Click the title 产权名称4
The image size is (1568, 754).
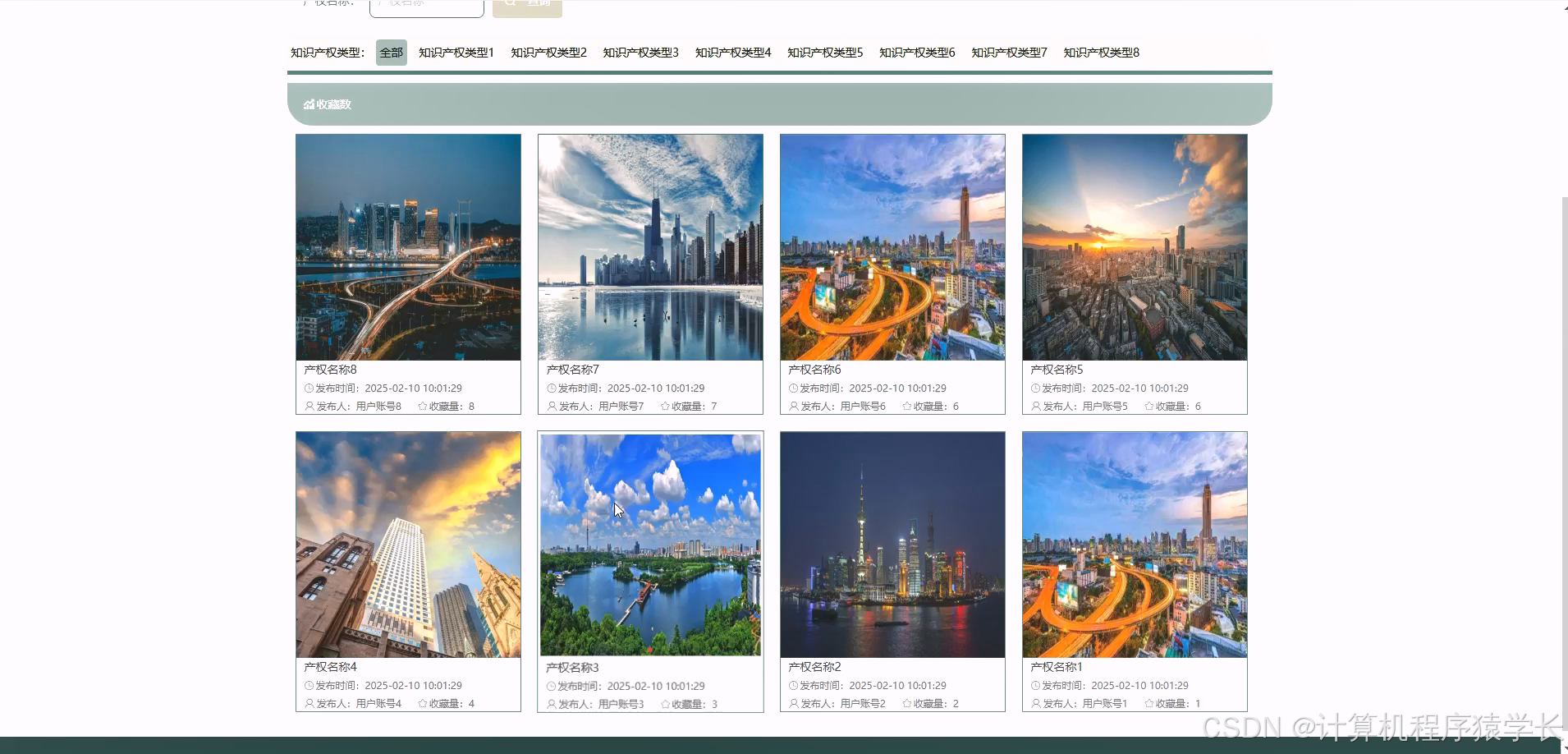point(330,667)
